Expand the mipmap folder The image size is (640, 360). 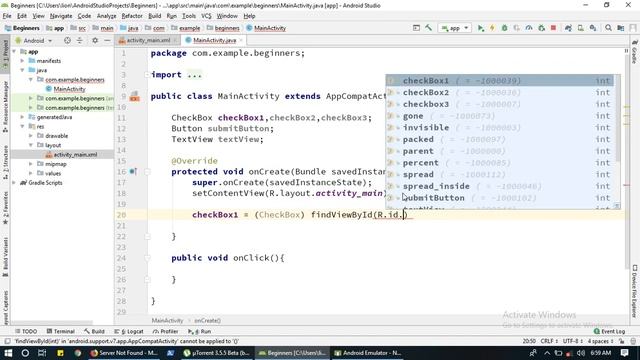tap(31, 164)
